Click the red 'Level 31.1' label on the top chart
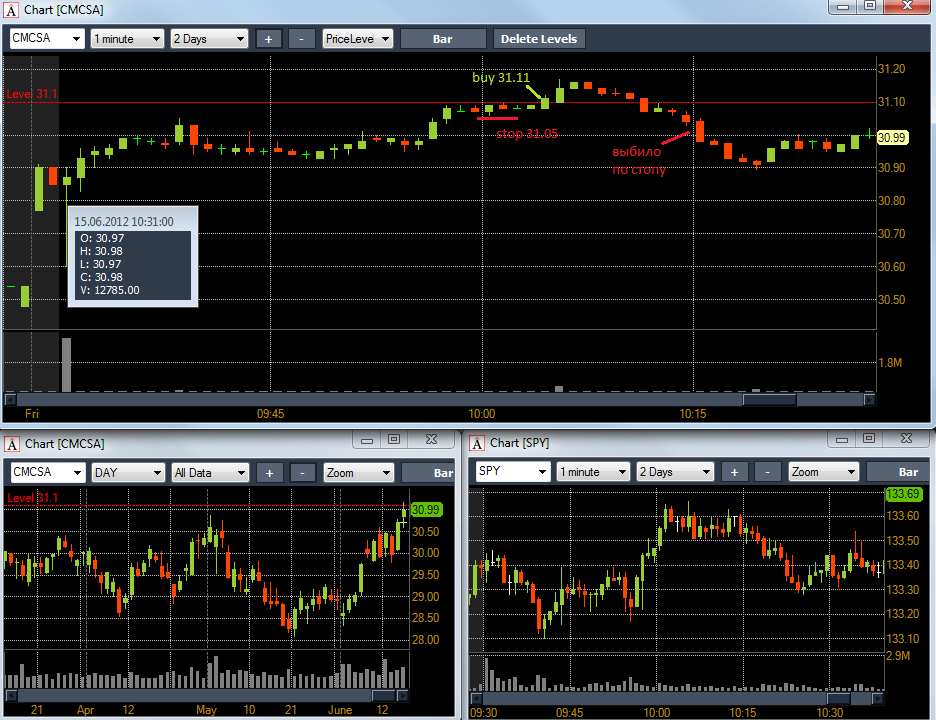Viewport: 936px width, 720px height. [x=32, y=94]
